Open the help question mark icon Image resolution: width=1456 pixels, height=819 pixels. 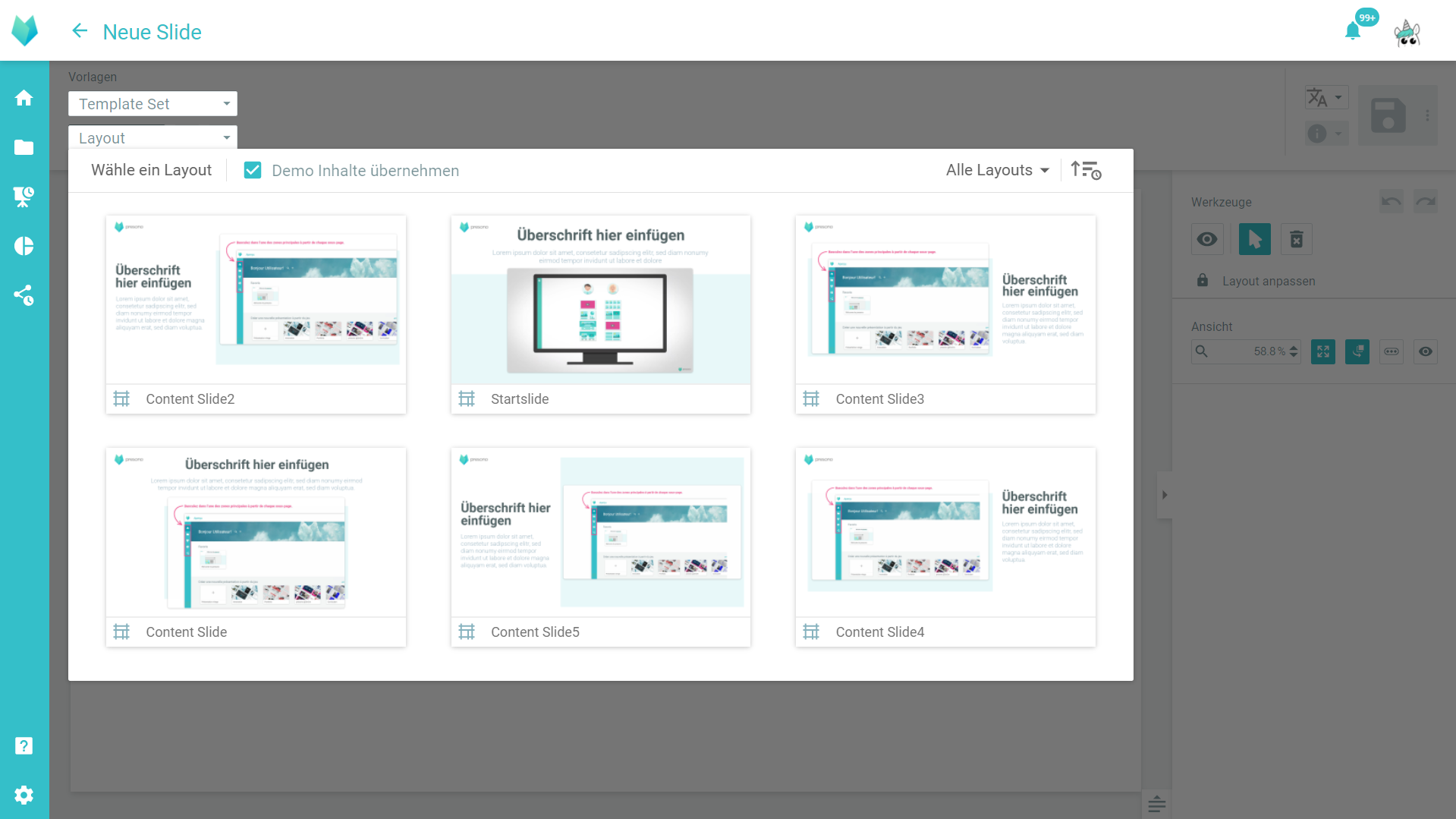click(x=24, y=746)
